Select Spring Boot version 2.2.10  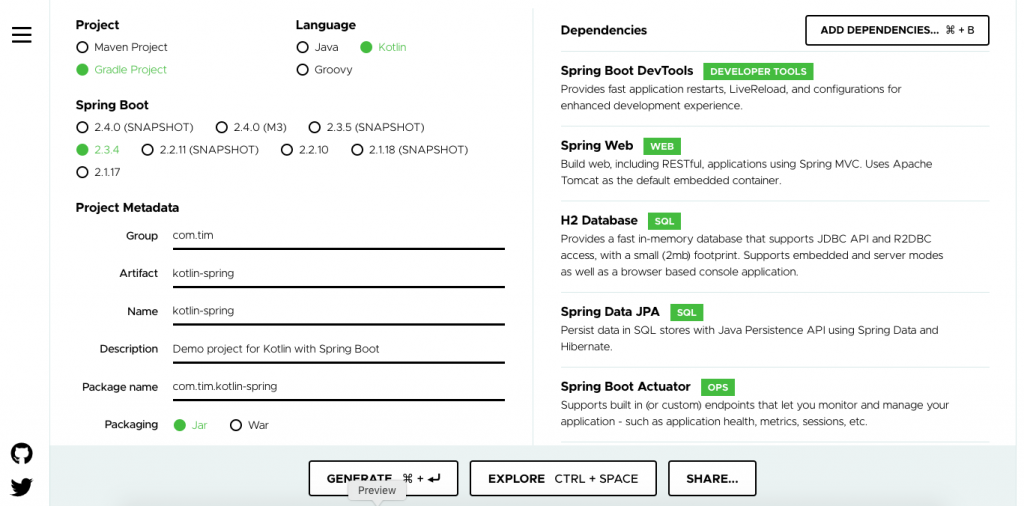point(287,150)
